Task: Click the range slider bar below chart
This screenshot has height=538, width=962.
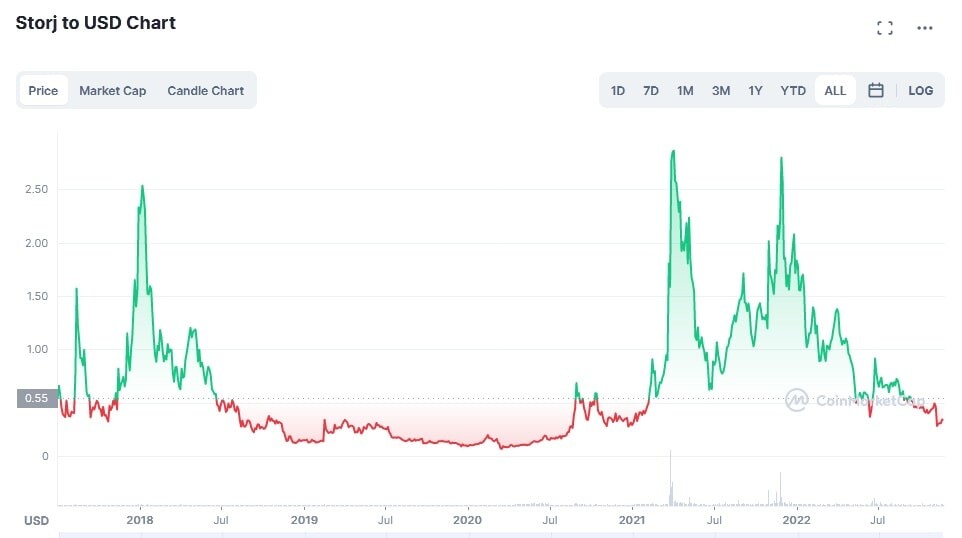Action: (x=501, y=535)
